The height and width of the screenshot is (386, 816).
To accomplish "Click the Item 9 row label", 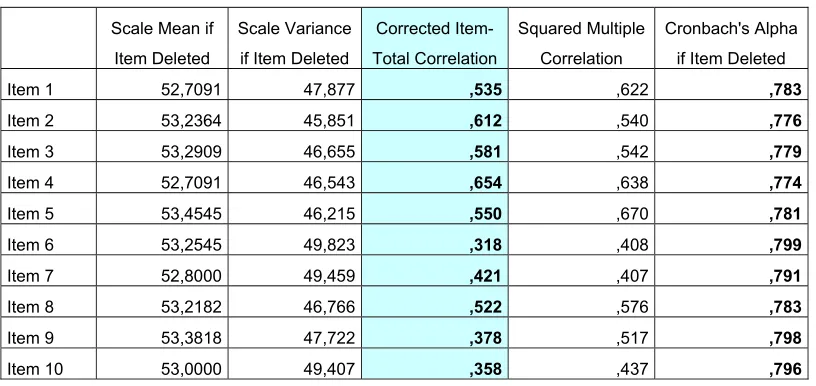I will (x=30, y=339).
